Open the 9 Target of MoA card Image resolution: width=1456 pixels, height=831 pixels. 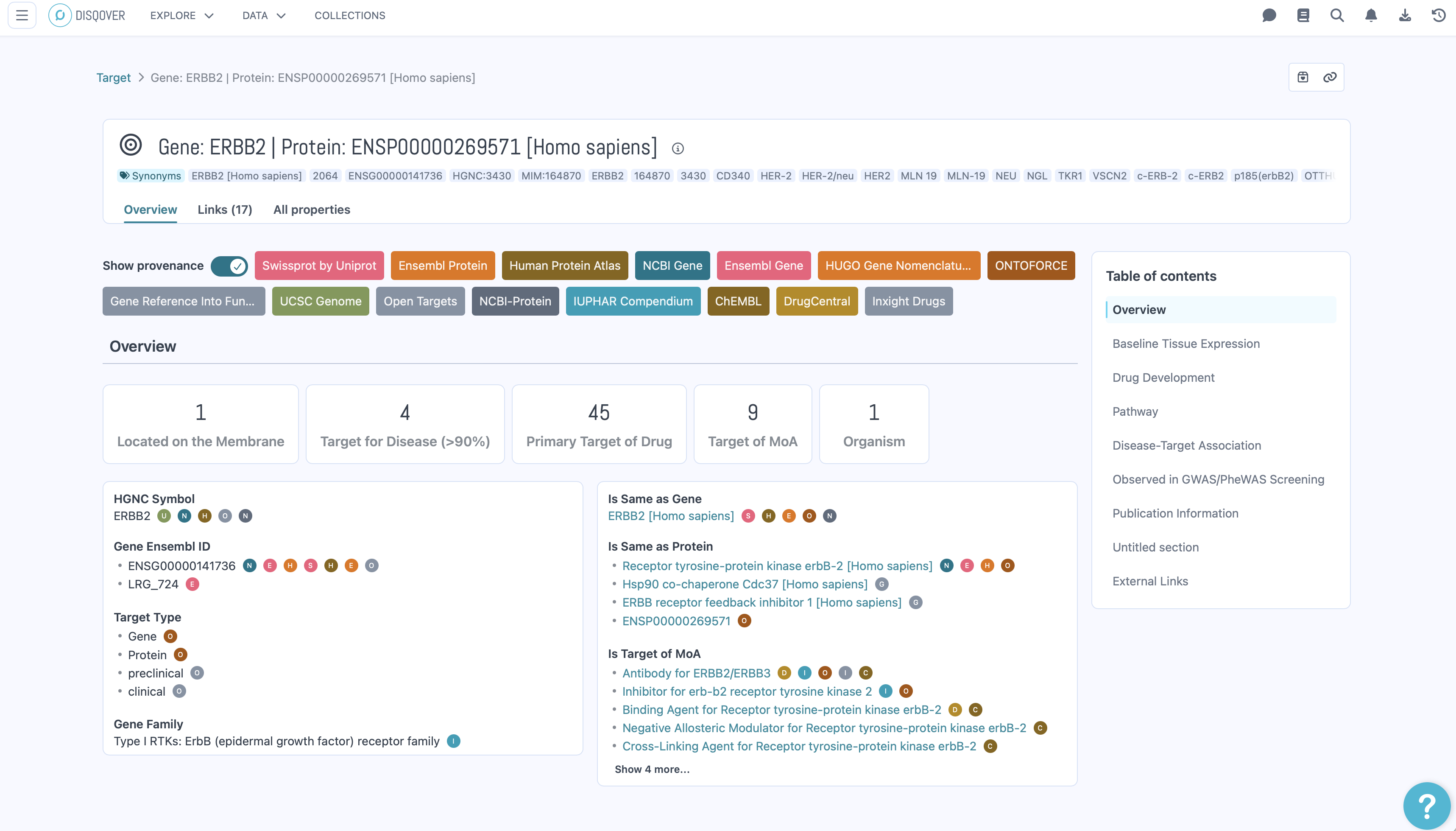point(753,424)
